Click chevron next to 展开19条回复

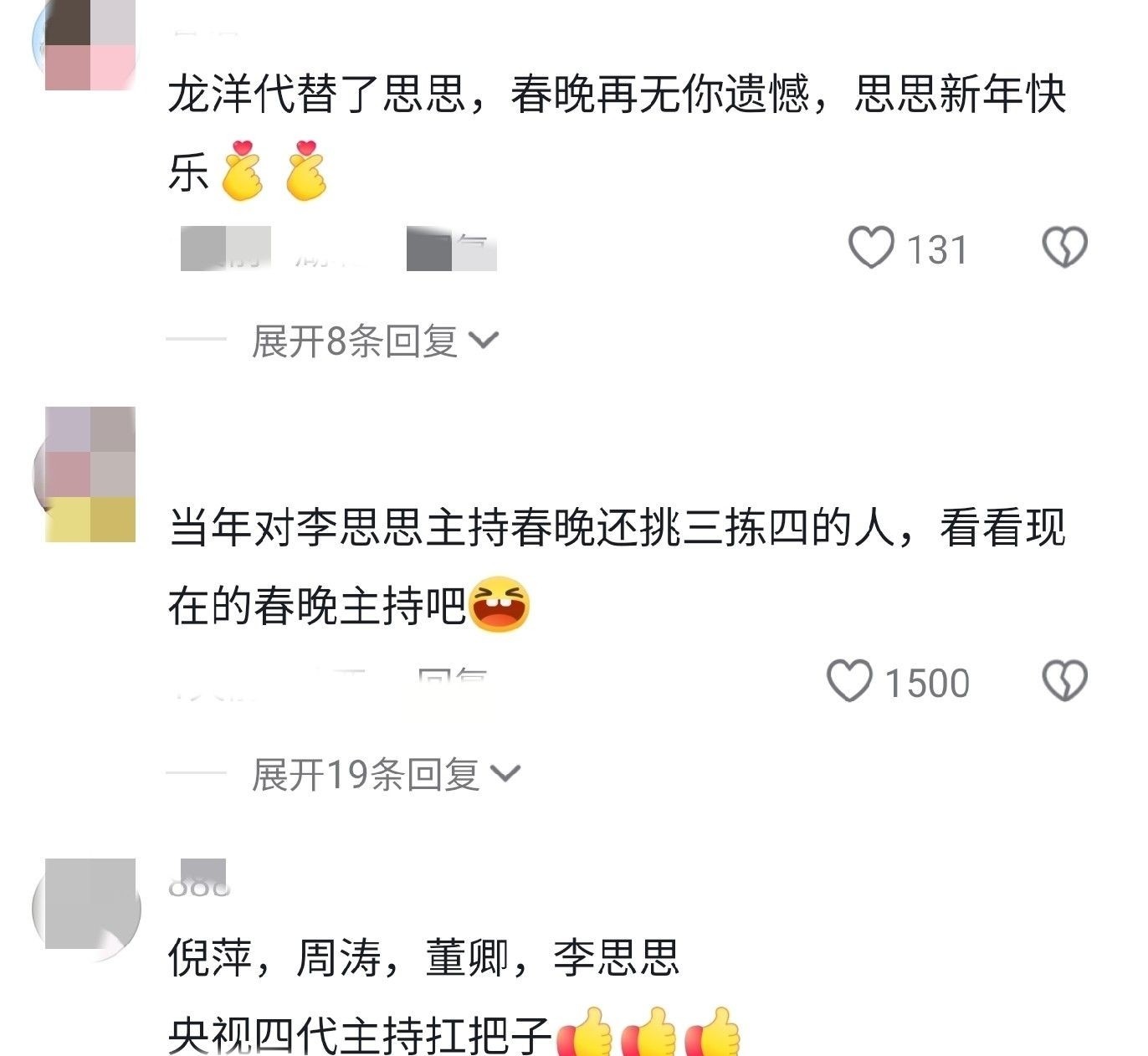(x=505, y=775)
